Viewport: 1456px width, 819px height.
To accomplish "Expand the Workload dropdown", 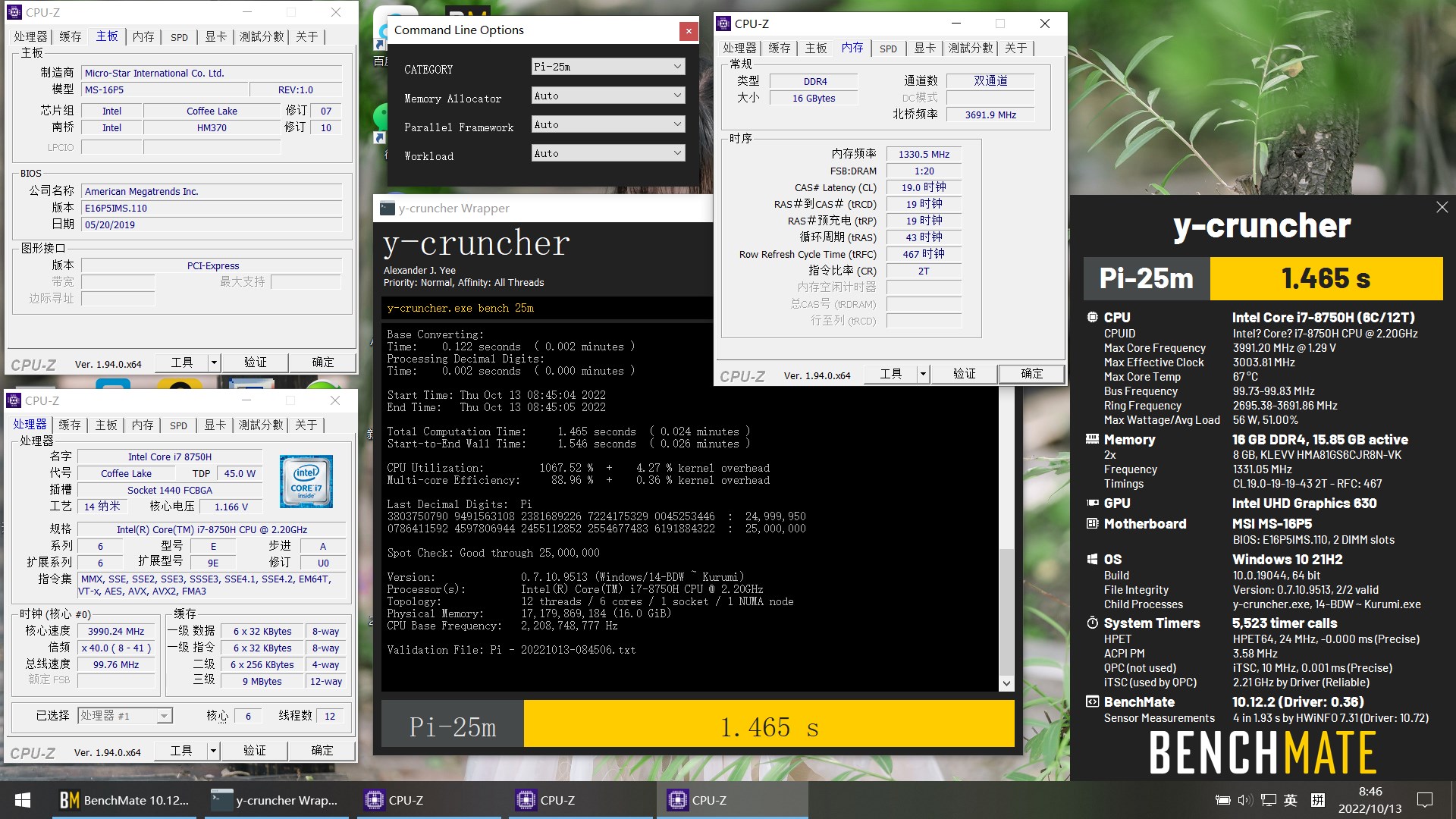I will click(608, 153).
